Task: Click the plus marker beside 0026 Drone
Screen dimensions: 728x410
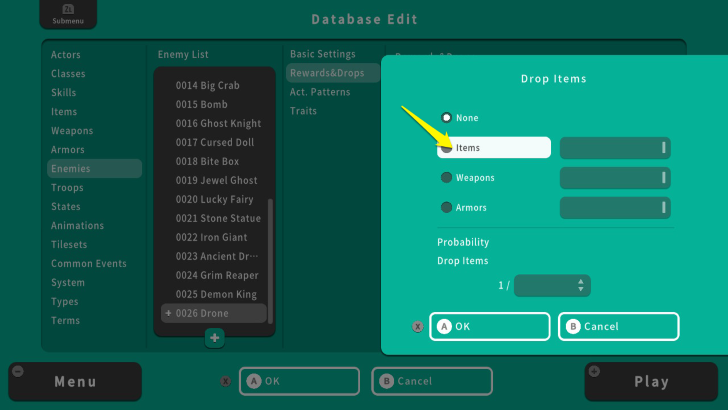Action: coord(168,313)
